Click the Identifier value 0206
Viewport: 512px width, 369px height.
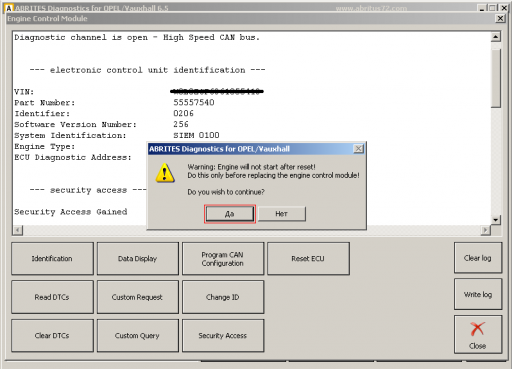tap(183, 113)
